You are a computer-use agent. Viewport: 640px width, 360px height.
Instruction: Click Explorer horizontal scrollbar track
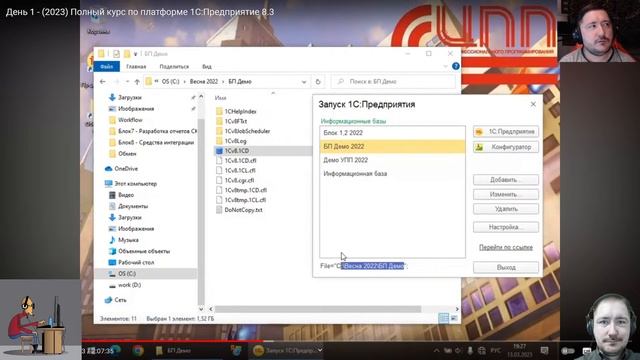point(334,309)
